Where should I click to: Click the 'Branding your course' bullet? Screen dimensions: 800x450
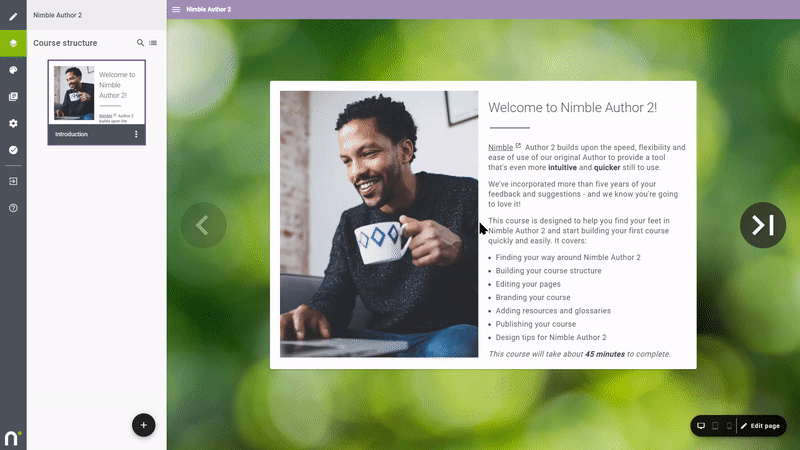tap(533, 297)
